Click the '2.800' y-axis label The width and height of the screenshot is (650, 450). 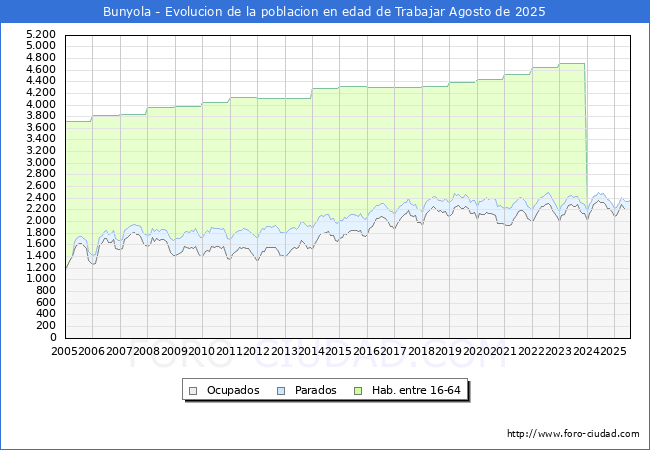(41, 174)
